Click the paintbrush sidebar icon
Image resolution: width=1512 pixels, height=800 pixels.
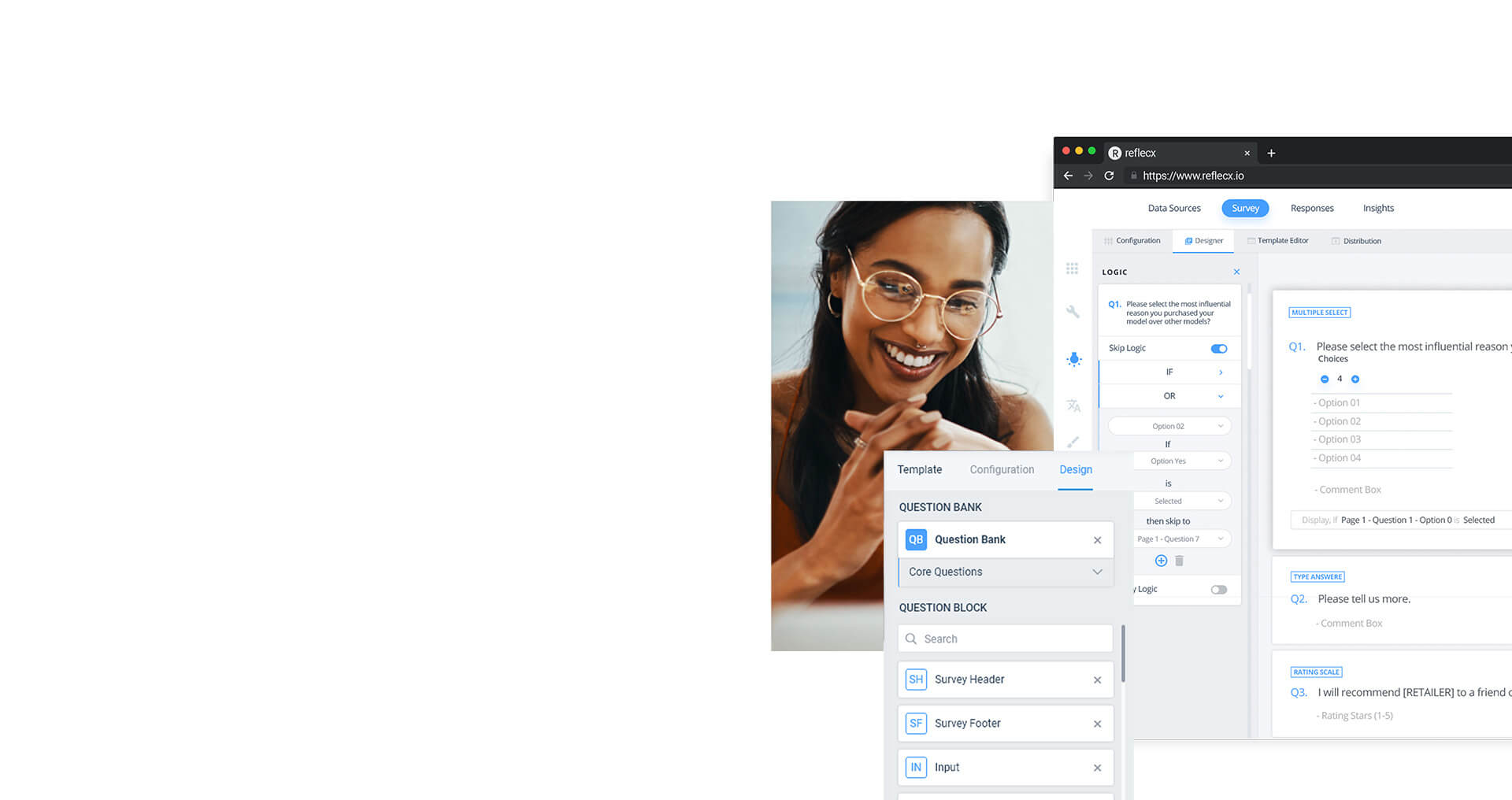pos(1073,442)
